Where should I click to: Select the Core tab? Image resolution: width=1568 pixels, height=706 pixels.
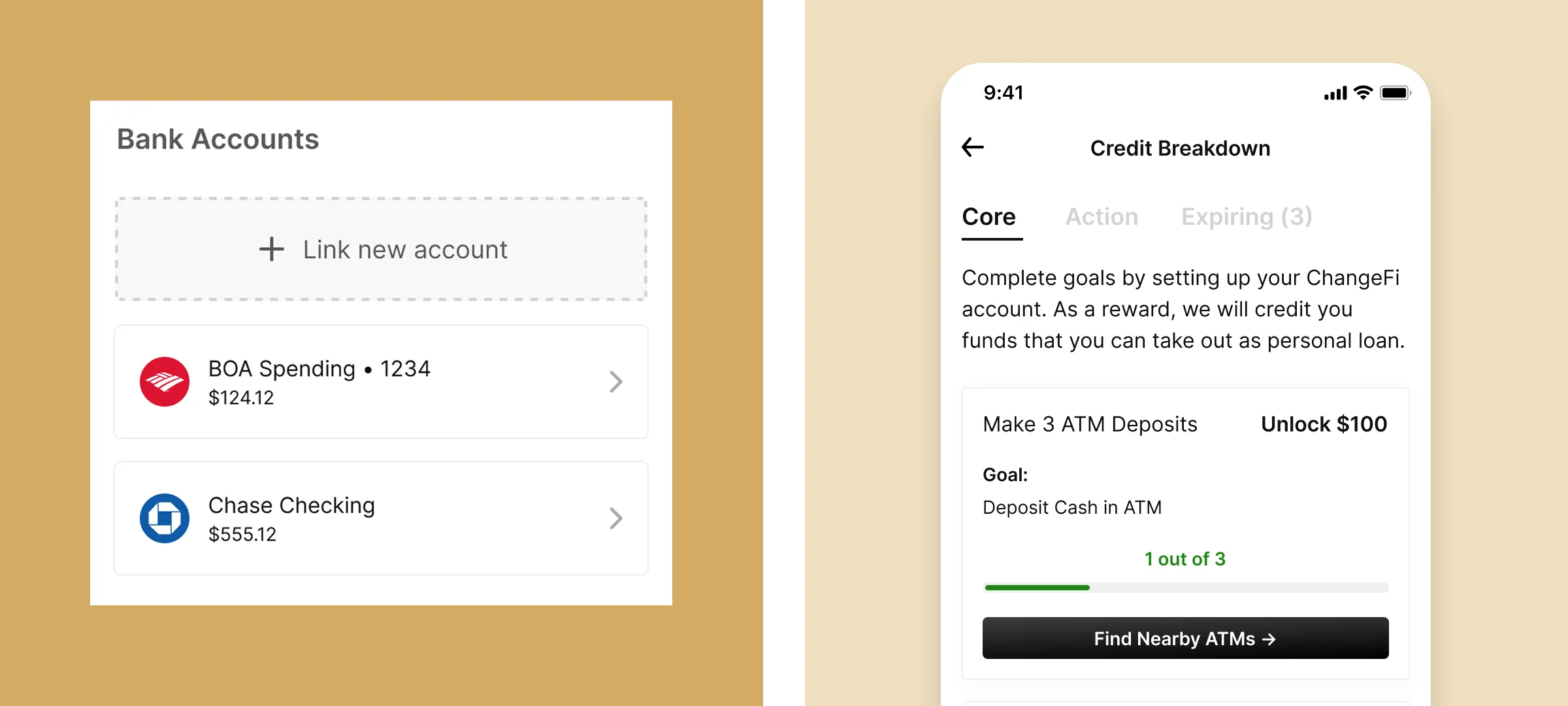(989, 217)
